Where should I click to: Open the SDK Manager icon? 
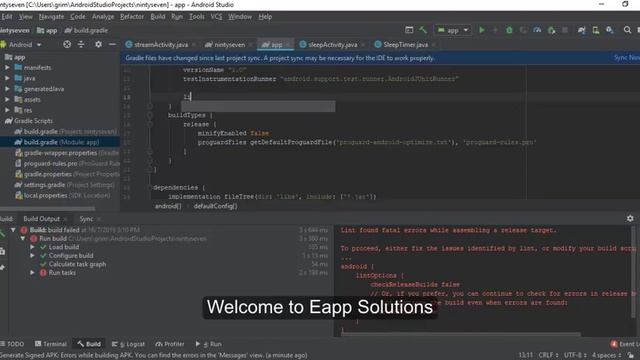610,30
